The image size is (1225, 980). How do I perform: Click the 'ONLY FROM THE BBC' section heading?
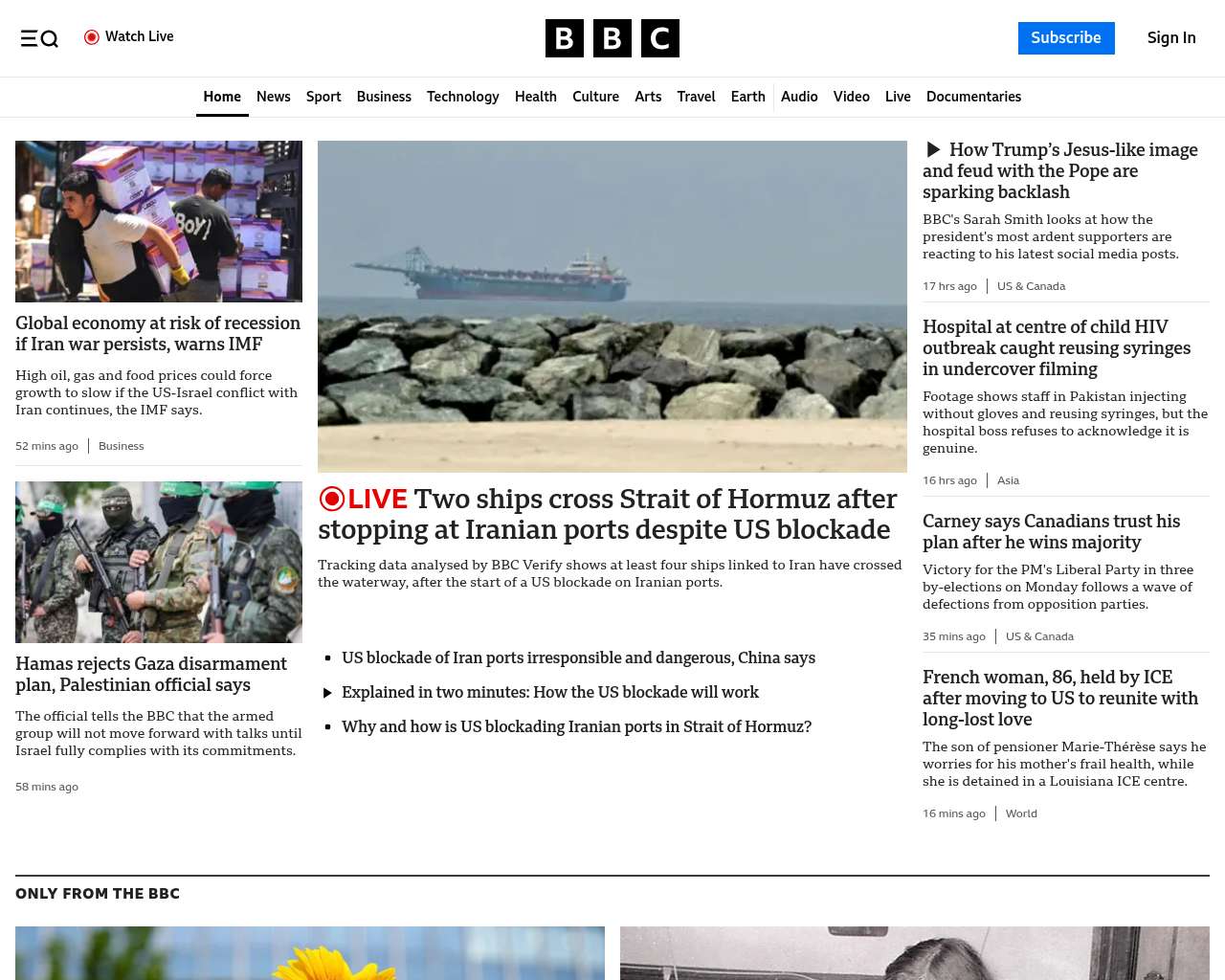click(x=98, y=893)
